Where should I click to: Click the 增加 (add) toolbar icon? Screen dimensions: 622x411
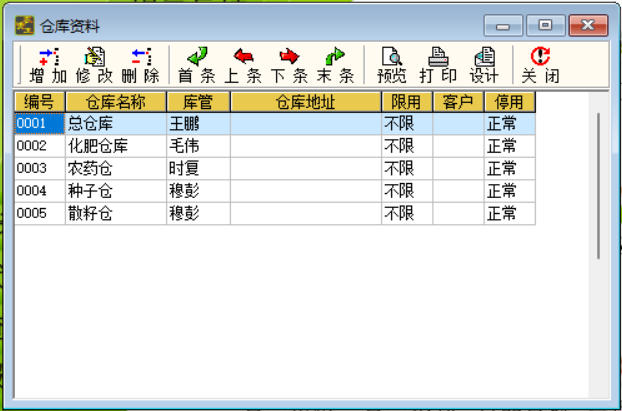pyautogui.click(x=48, y=65)
